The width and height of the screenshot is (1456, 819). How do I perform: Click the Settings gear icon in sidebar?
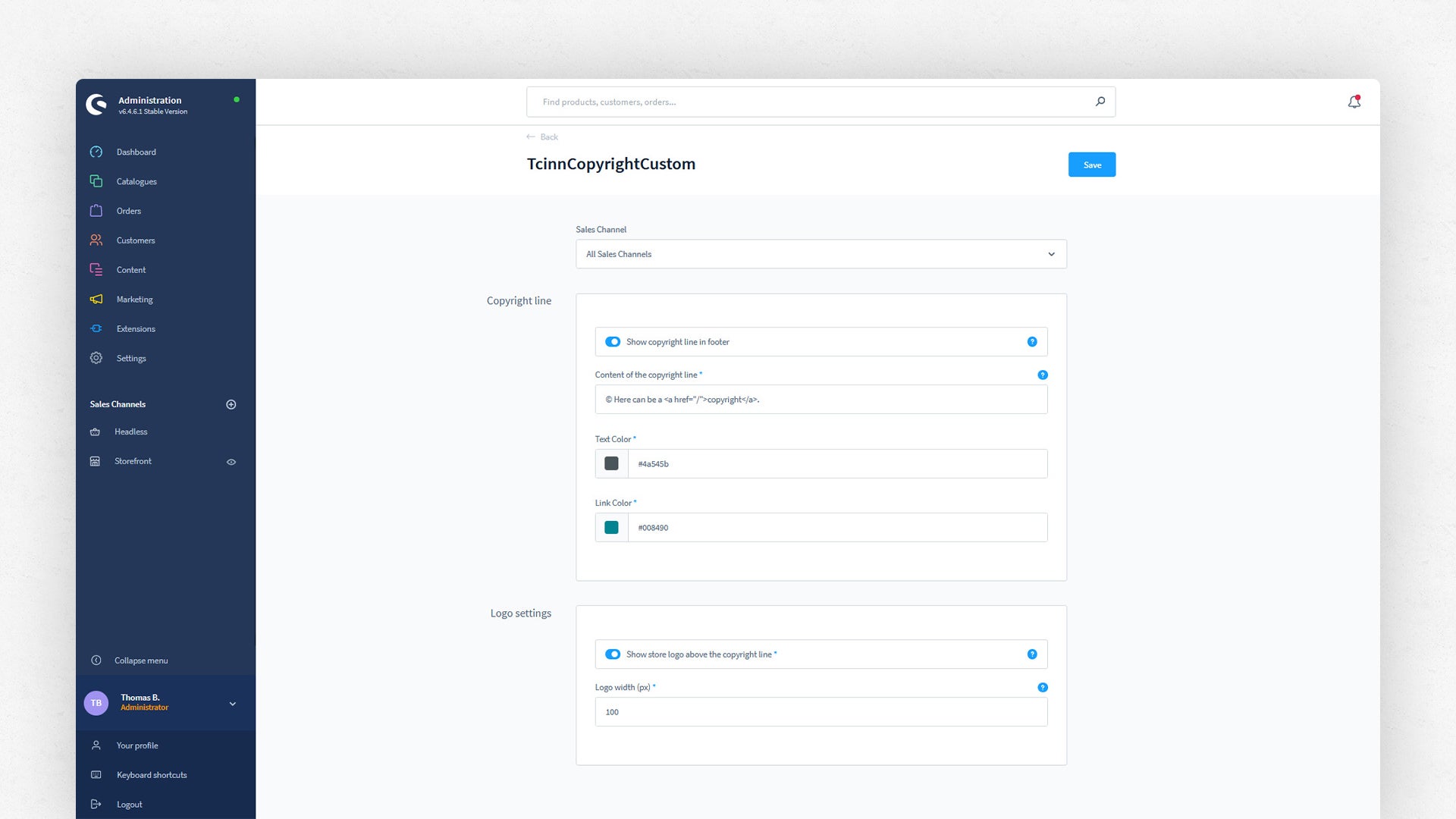coord(96,358)
